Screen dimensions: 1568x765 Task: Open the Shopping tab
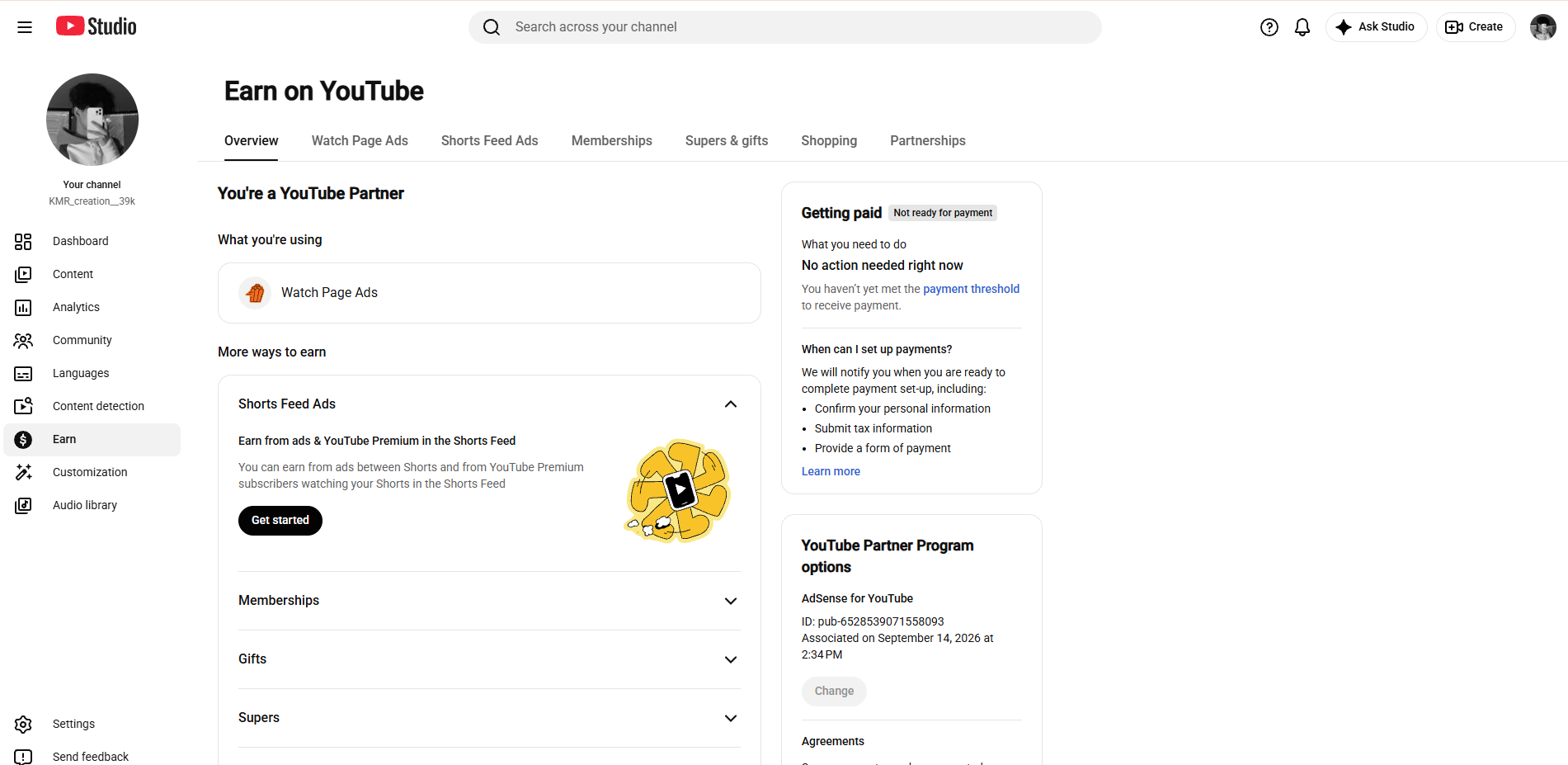pyautogui.click(x=829, y=141)
